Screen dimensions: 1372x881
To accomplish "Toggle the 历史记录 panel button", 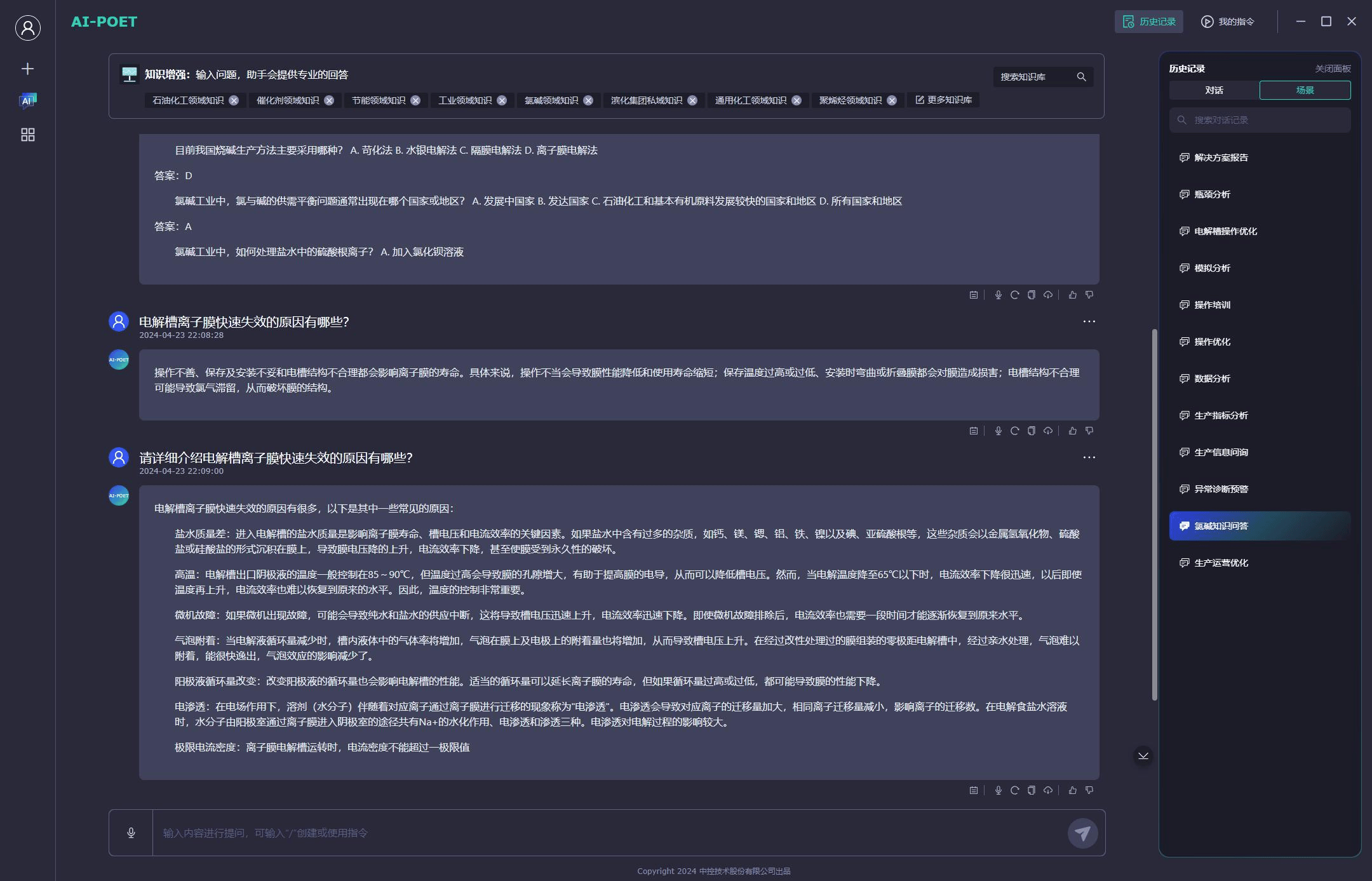I will [1148, 21].
